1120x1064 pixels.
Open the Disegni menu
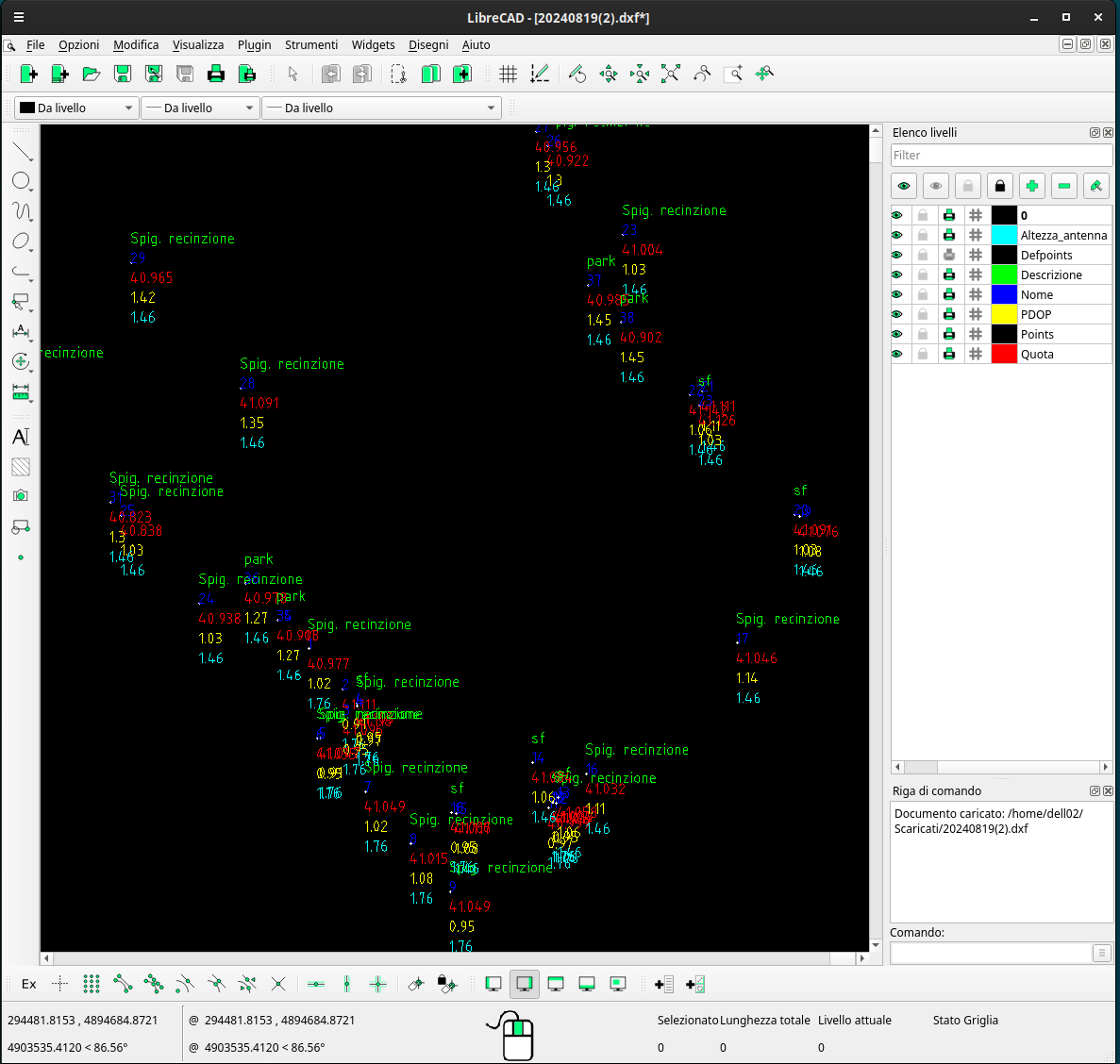click(x=428, y=44)
